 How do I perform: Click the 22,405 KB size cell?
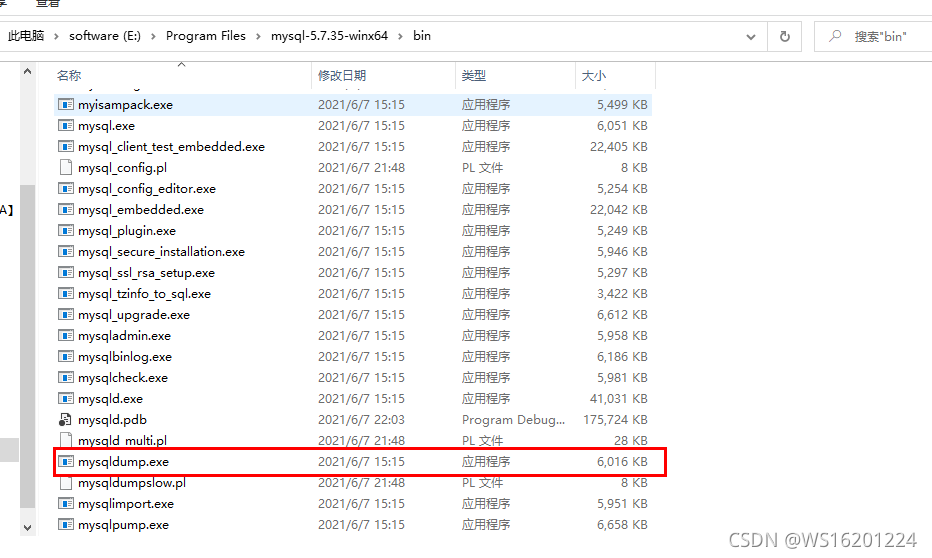[619, 146]
